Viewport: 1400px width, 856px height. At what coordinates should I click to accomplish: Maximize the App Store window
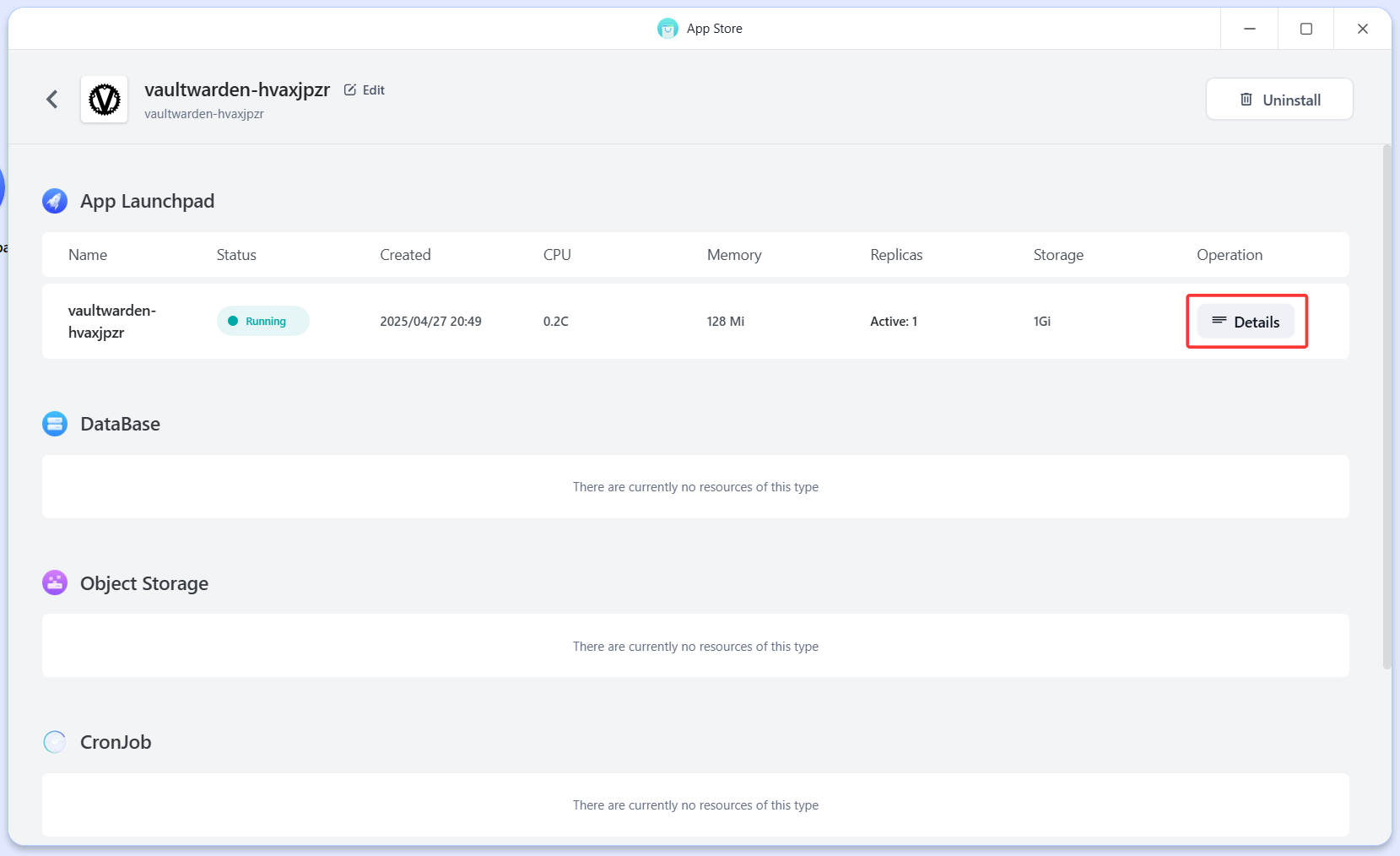point(1305,29)
